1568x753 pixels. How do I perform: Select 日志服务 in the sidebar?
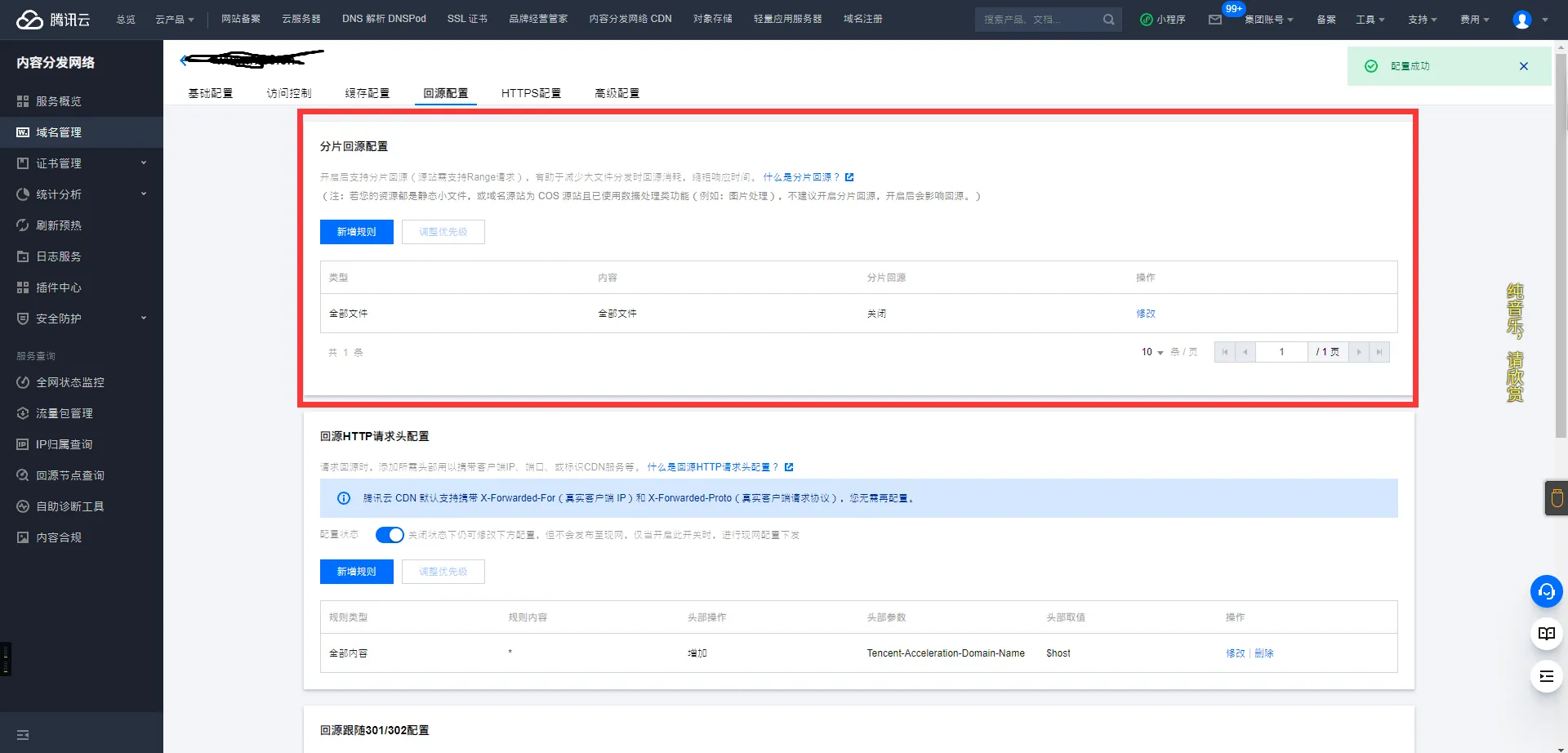pyautogui.click(x=57, y=256)
